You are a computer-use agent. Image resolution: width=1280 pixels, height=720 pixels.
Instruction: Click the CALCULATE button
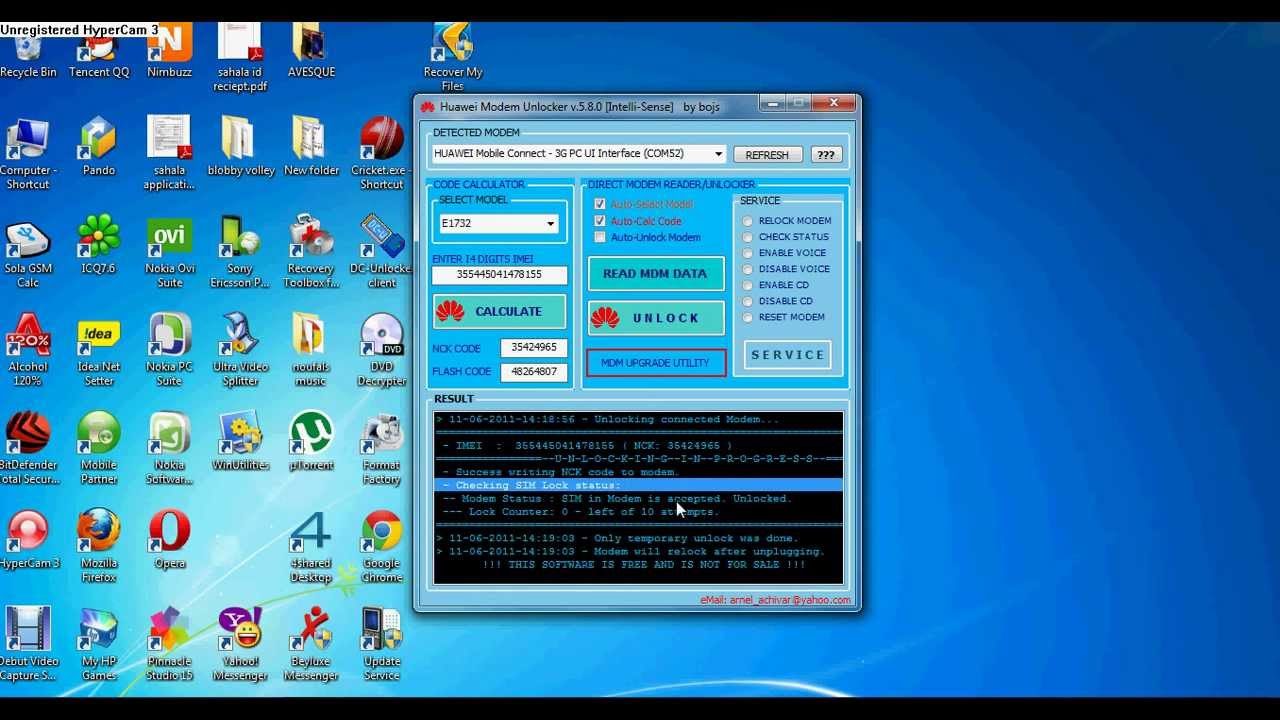499,312
